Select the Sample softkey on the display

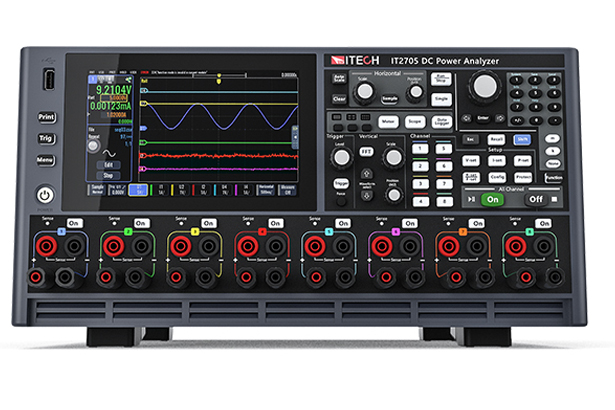tap(97, 190)
